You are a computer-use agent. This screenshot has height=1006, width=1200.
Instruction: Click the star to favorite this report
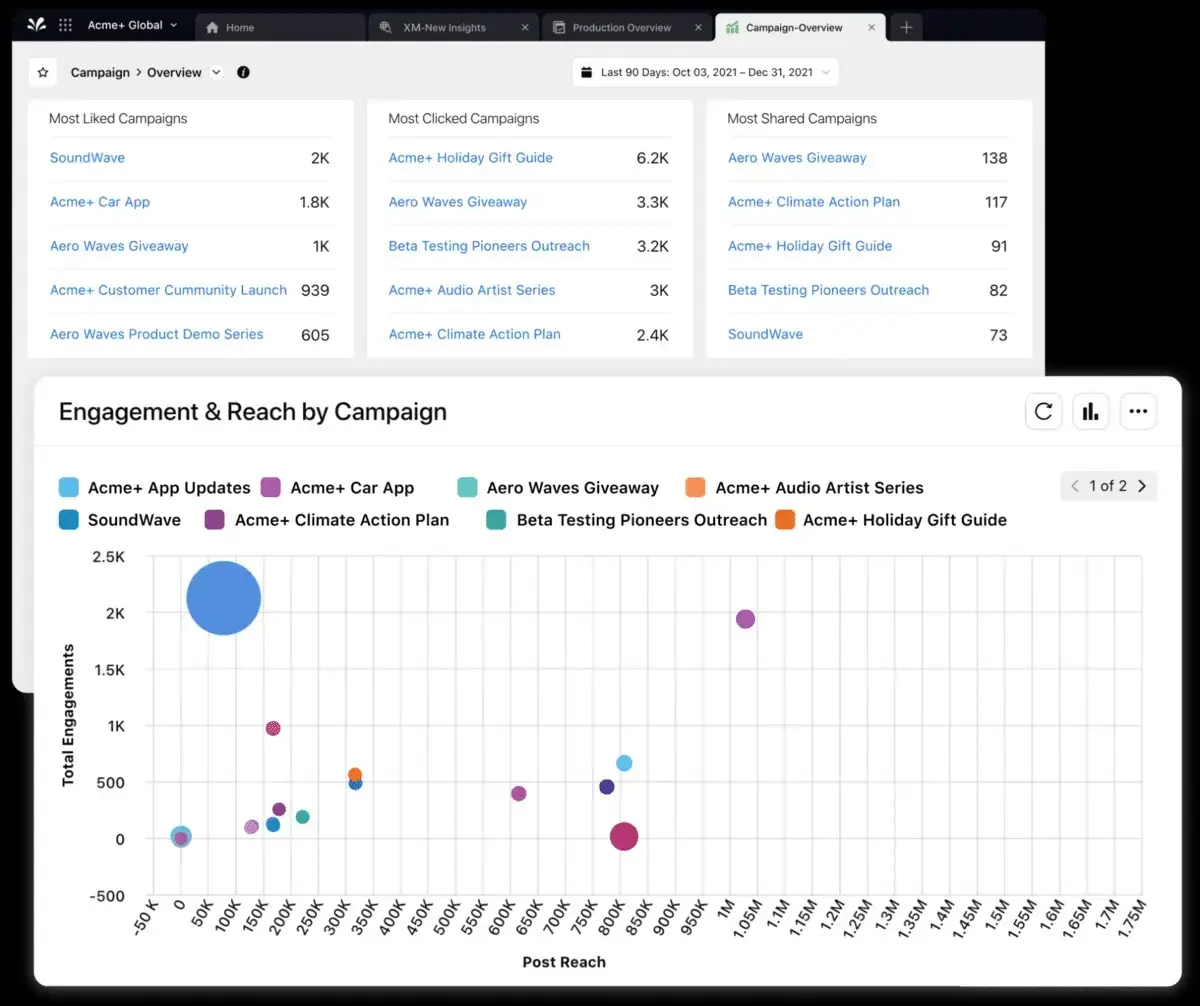coord(42,72)
